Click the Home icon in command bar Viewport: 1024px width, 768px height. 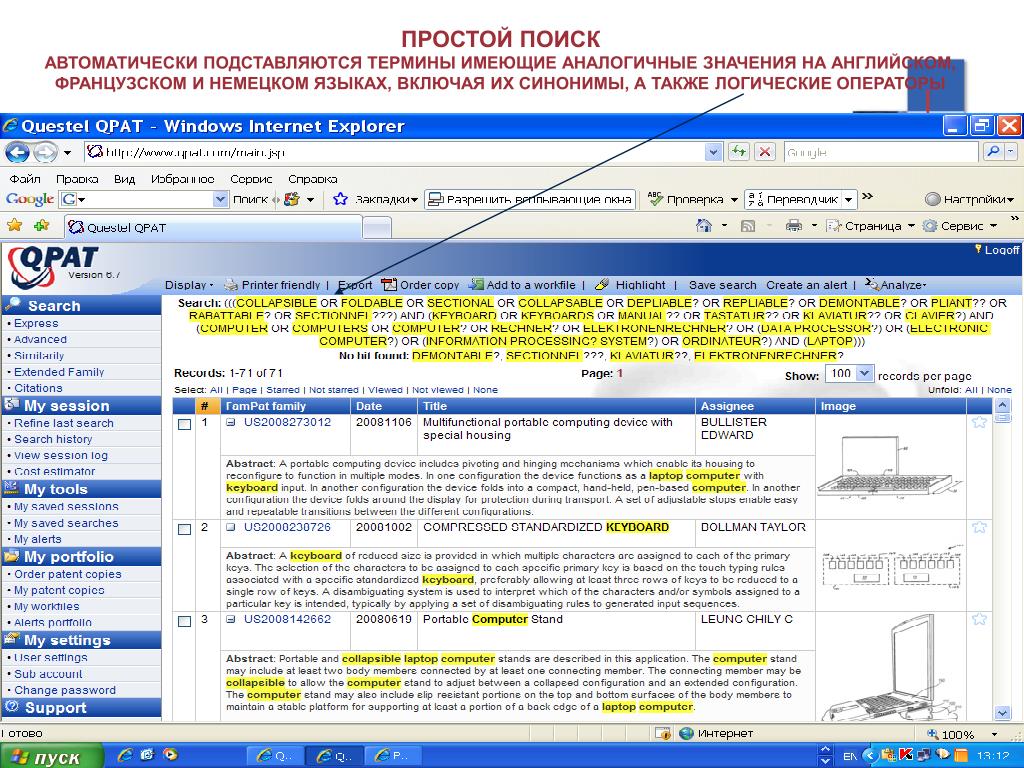click(703, 226)
